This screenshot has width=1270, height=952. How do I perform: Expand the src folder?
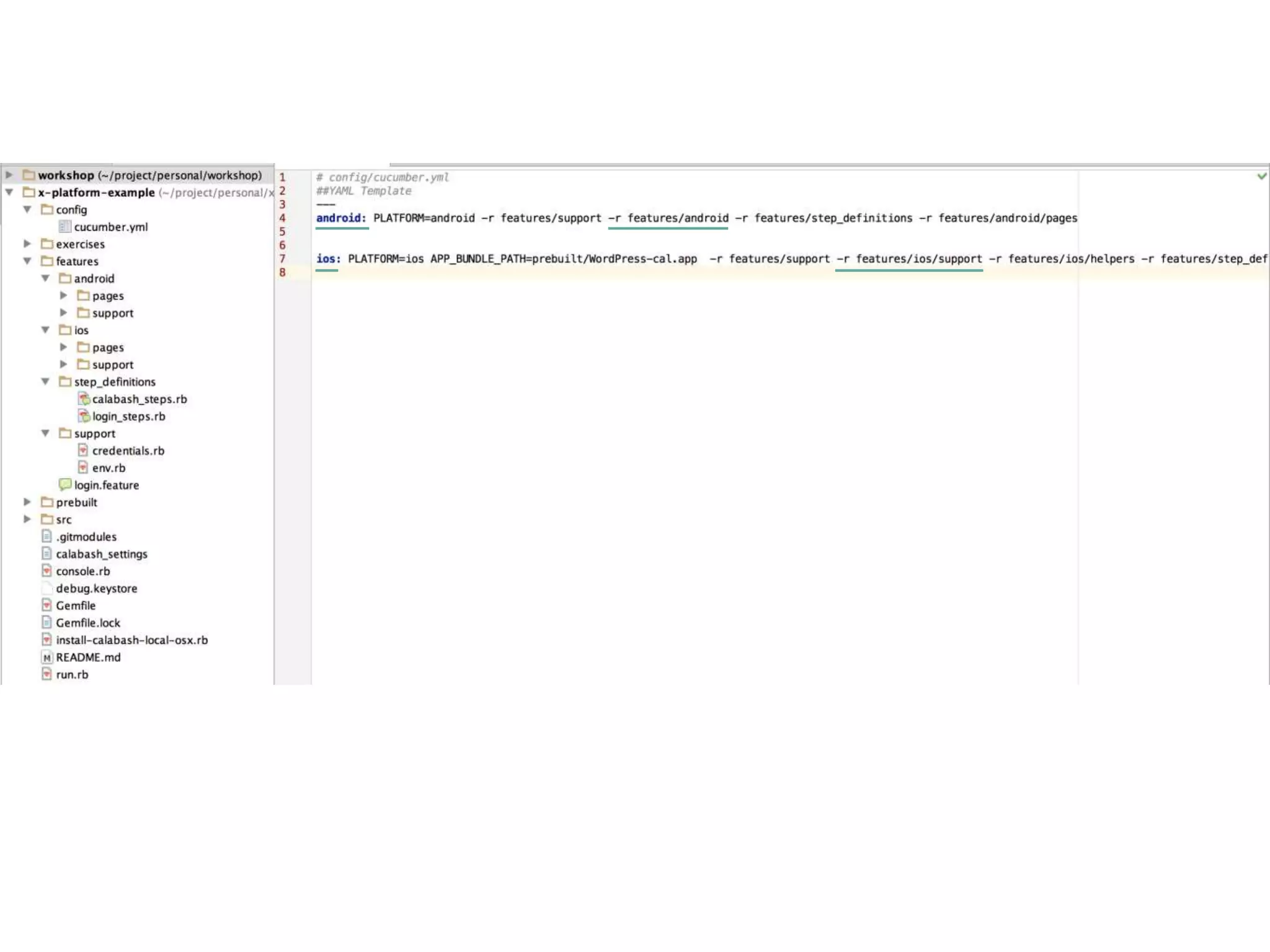click(27, 519)
